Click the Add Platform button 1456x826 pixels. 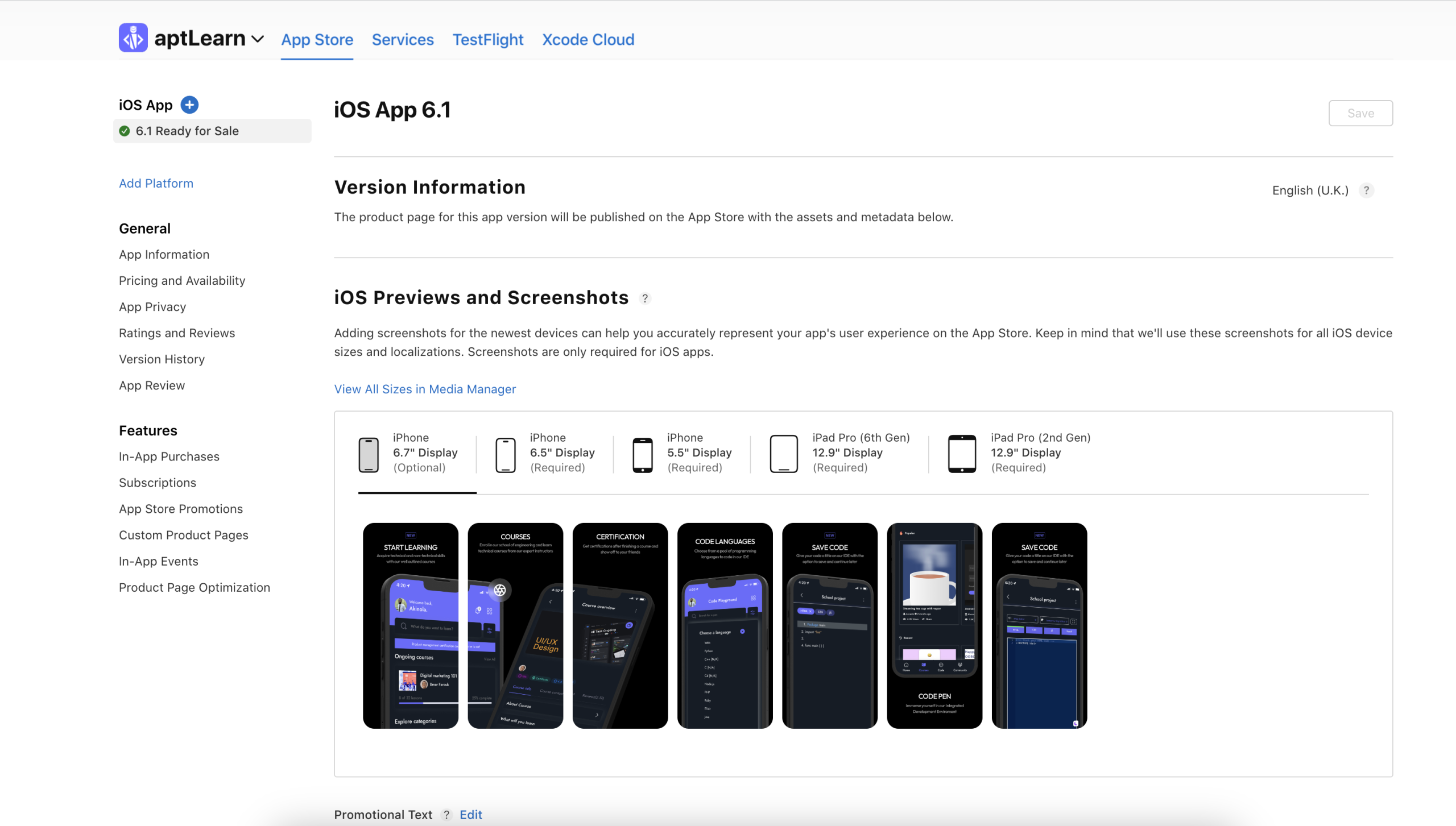coord(156,182)
